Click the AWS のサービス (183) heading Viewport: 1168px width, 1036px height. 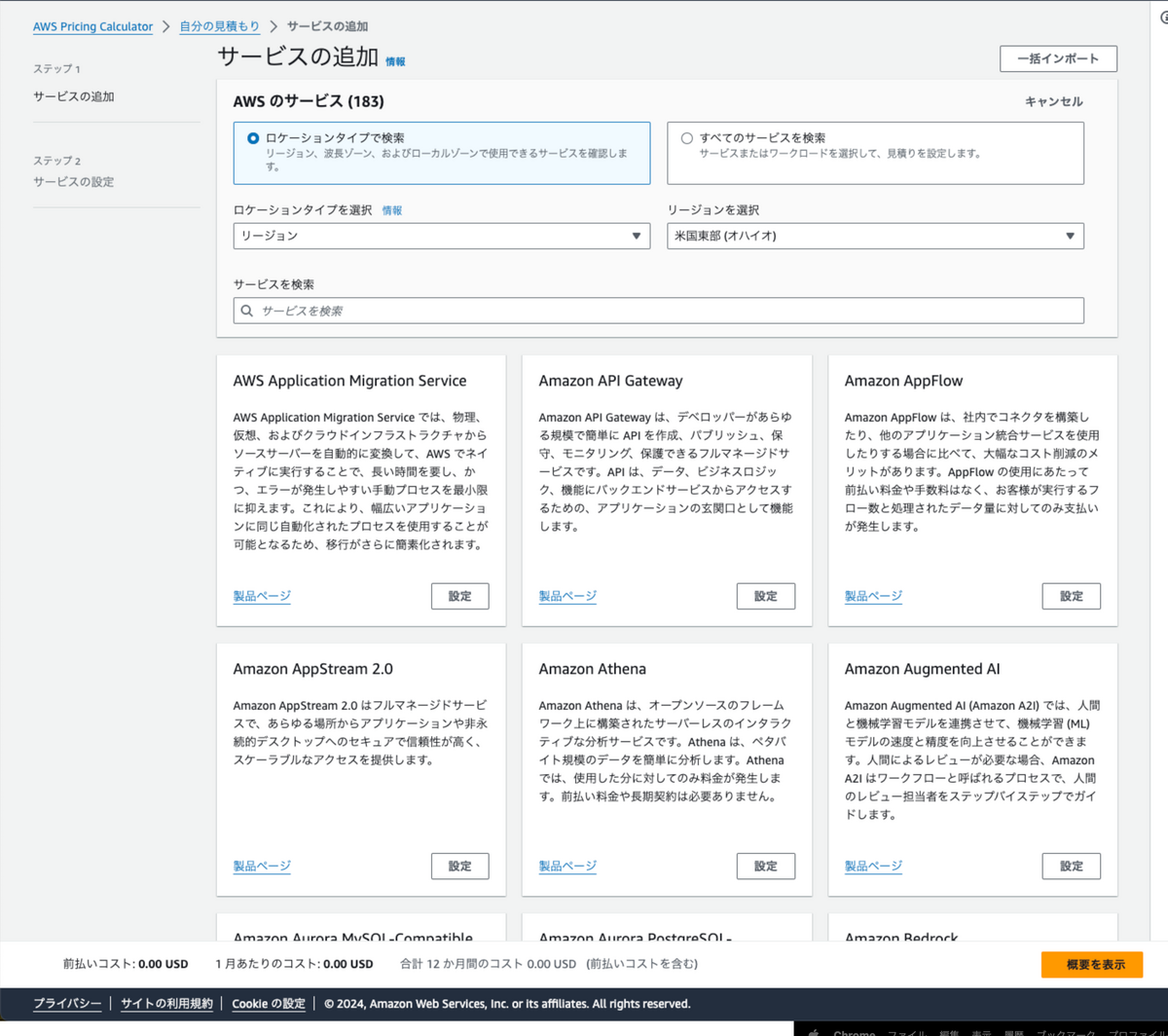tap(309, 101)
